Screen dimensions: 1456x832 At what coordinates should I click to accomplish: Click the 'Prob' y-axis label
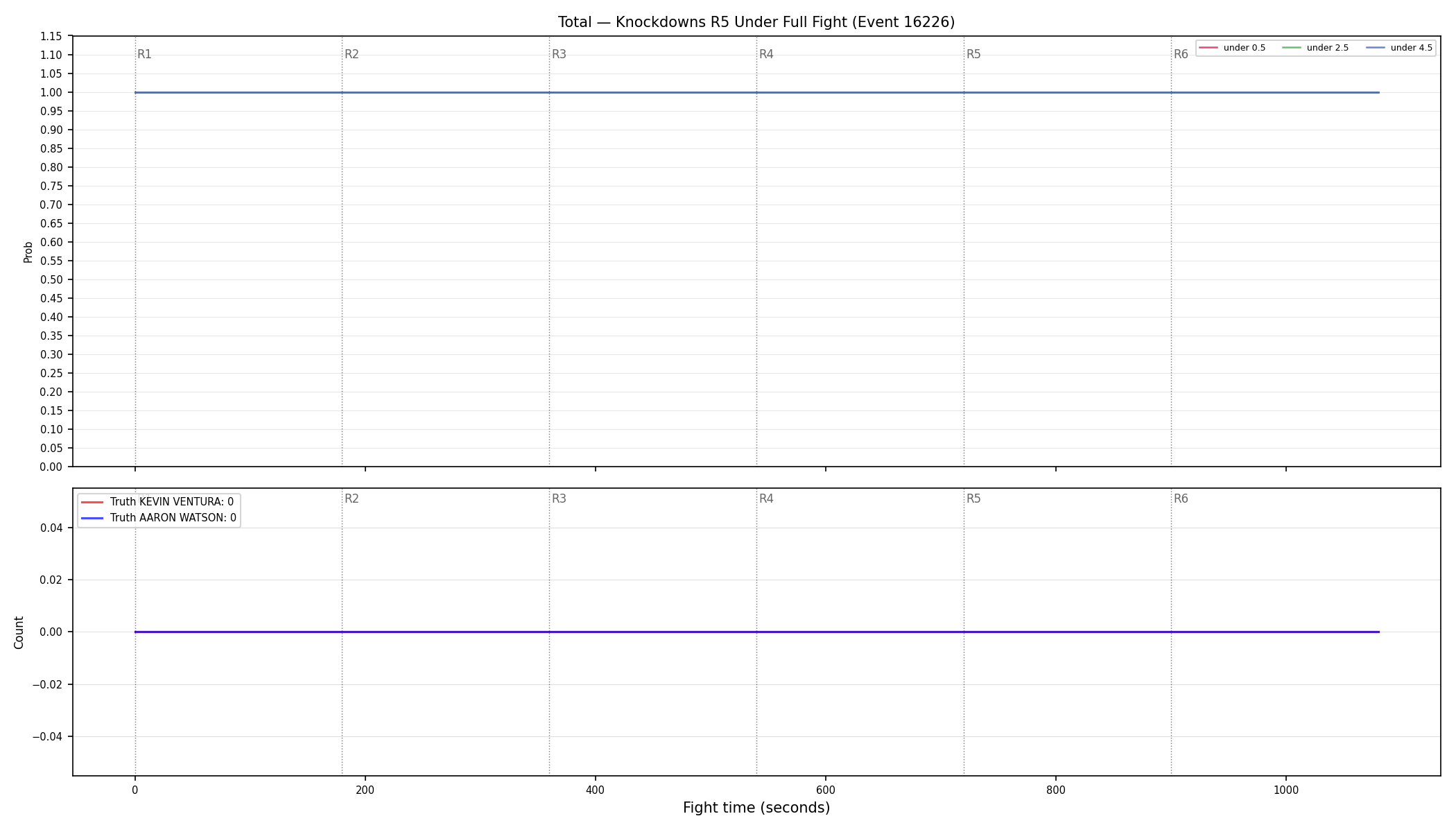(x=28, y=252)
